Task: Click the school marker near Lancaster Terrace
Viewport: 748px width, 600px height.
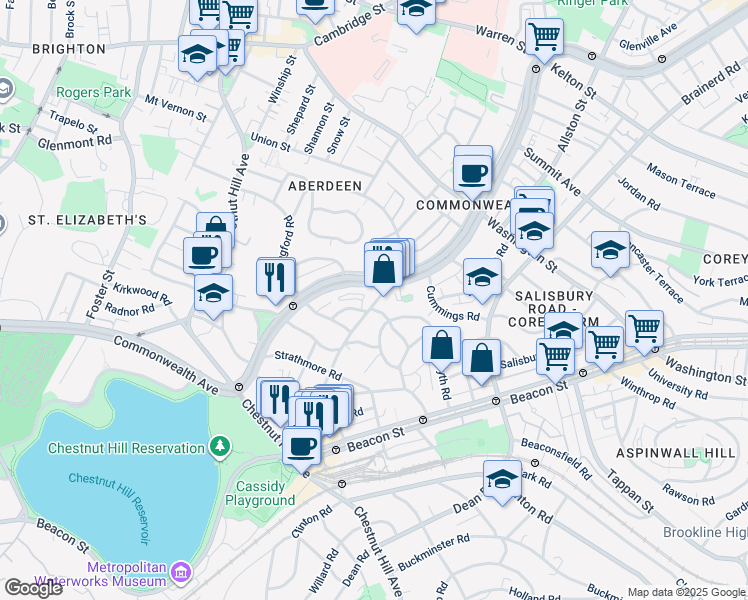Action: pos(610,251)
